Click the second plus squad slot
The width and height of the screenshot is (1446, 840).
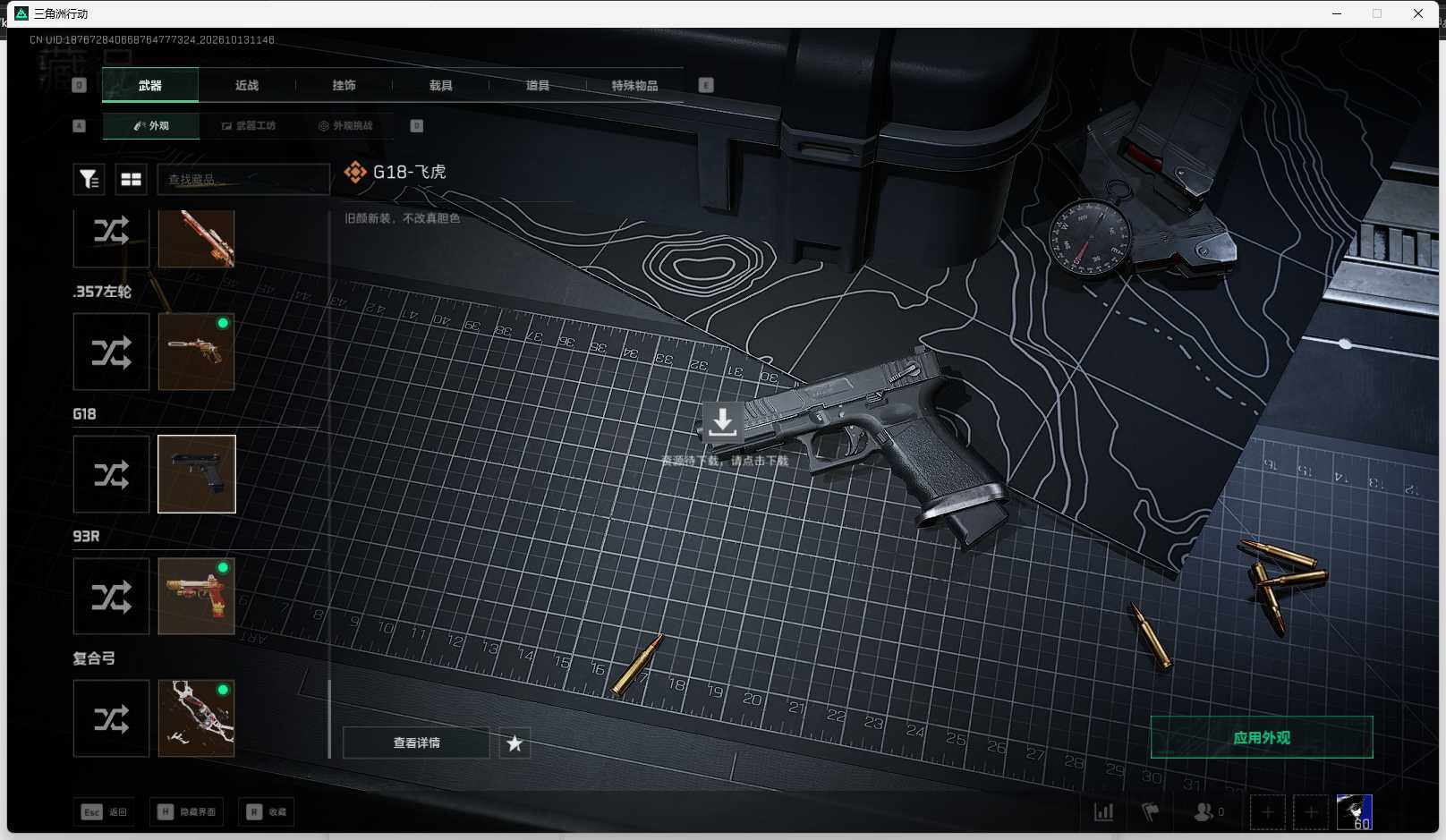tap(1311, 812)
